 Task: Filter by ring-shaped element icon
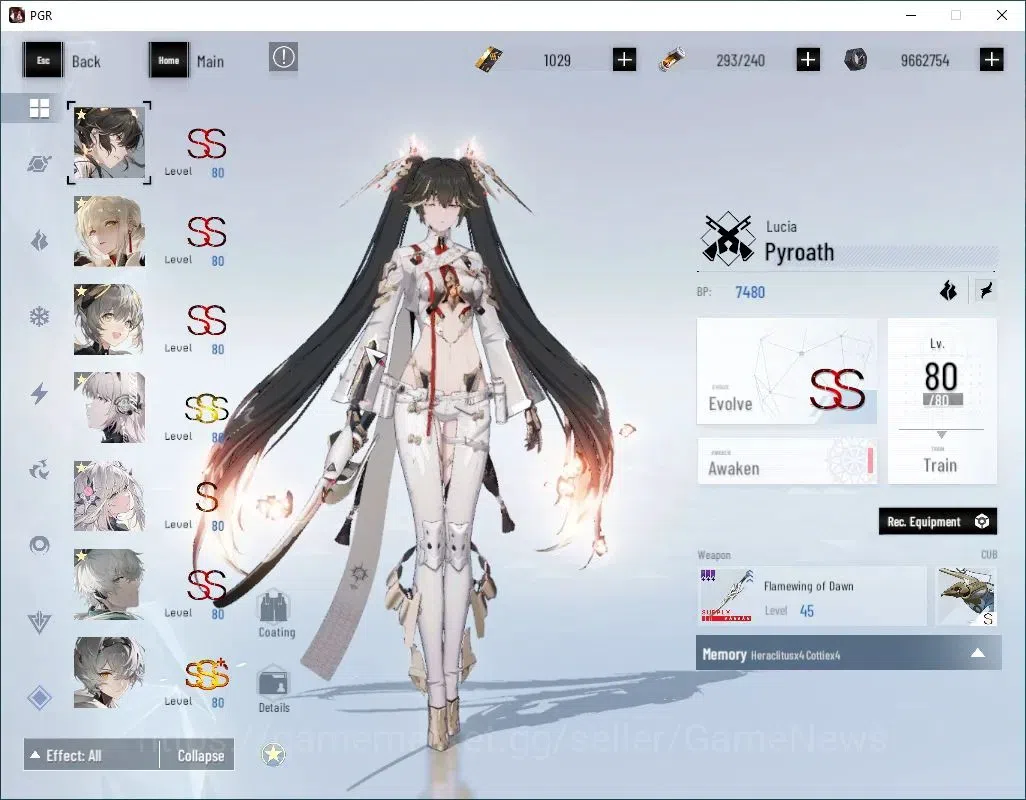click(39, 545)
